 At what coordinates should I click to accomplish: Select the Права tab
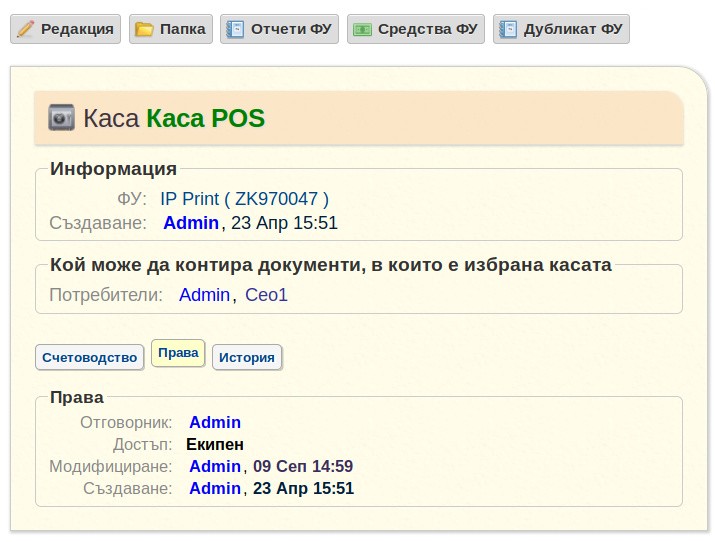(x=178, y=353)
